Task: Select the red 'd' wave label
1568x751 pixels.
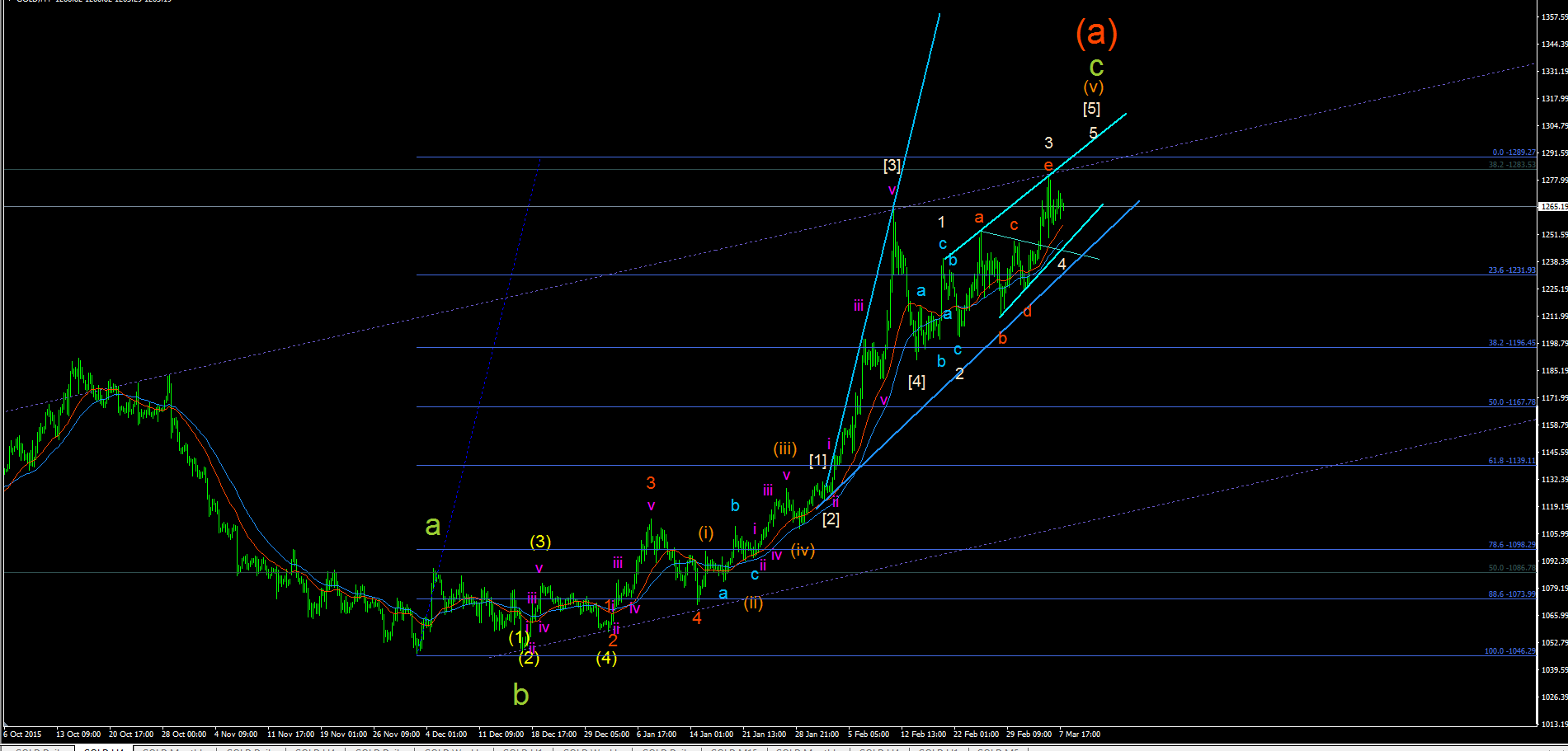Action: pyautogui.click(x=1028, y=311)
